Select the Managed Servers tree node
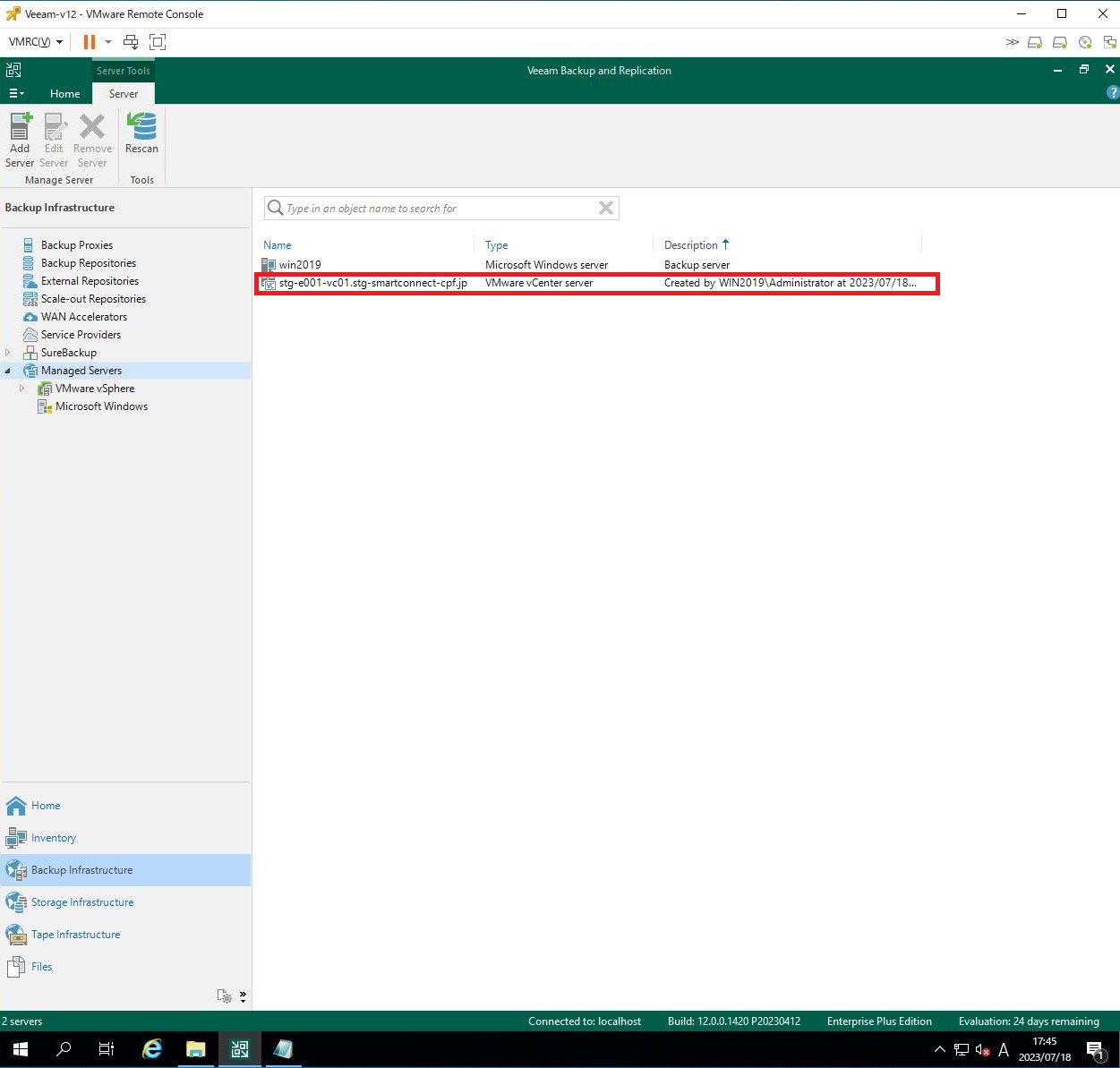Screen dimensions: 1120x1068 81,371
